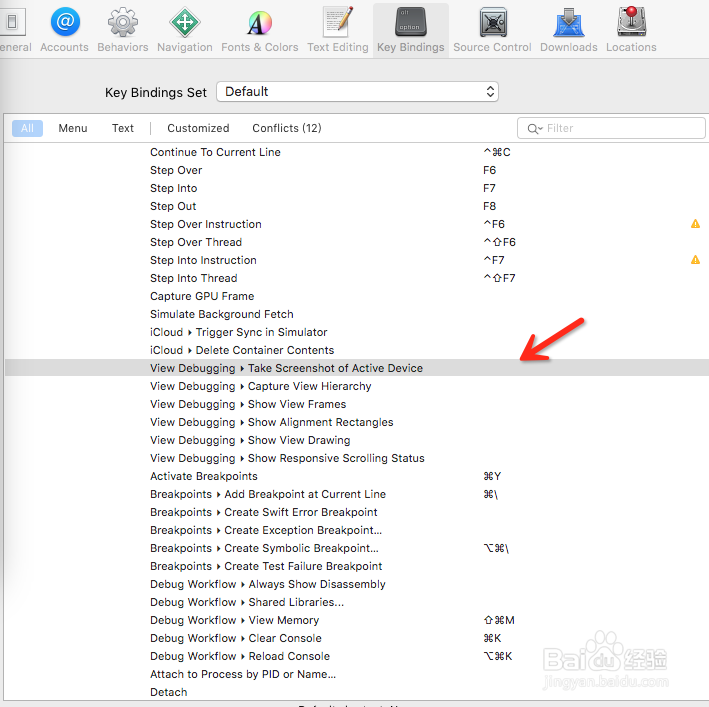The image size is (709, 707).
Task: Open the Navigation preferences pane
Action: pos(184,29)
